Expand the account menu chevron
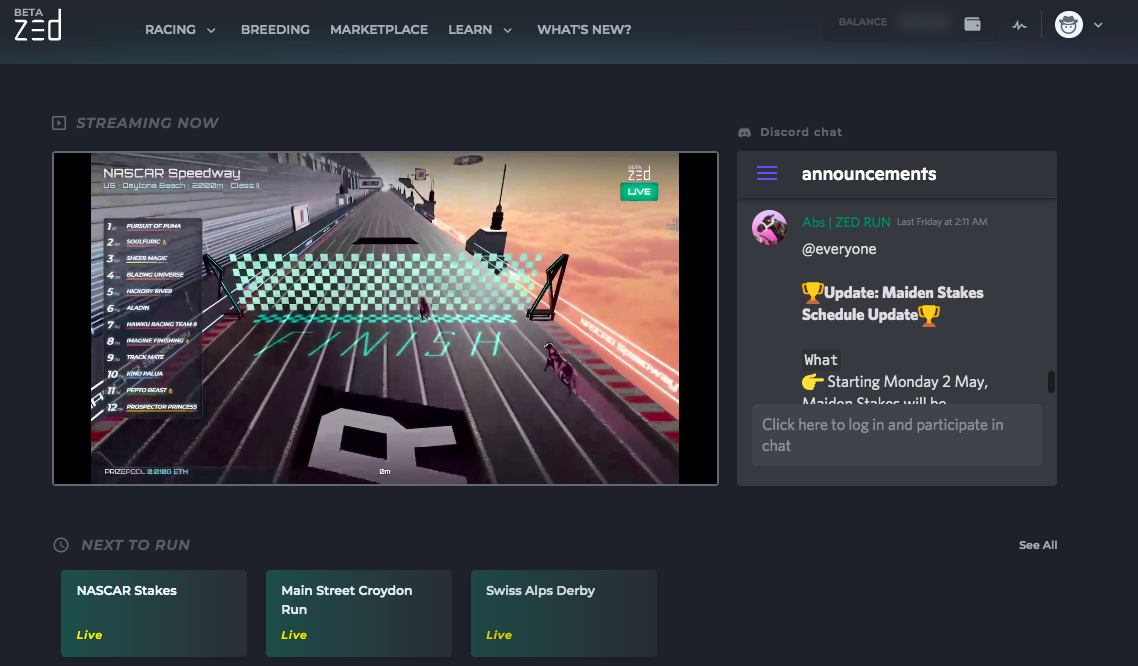Viewport: 1138px width, 666px height. [1098, 25]
